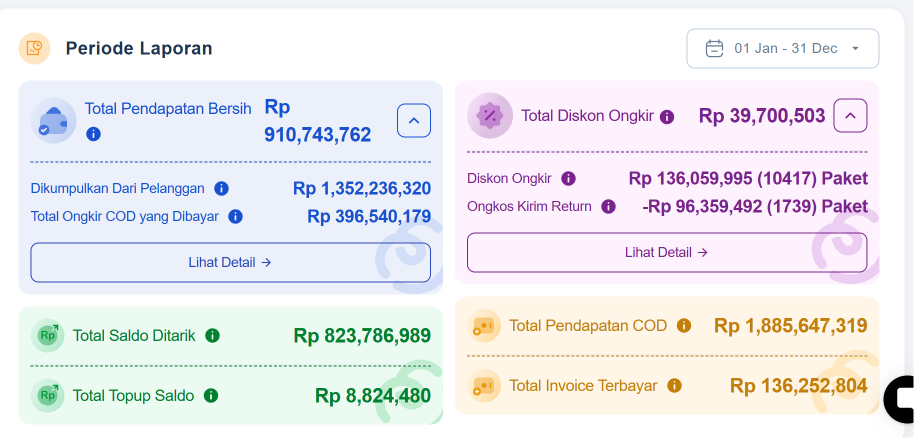Image resolution: width=914 pixels, height=438 pixels.
Task: Click the Total Topup Saldo label
Action: pos(133,395)
